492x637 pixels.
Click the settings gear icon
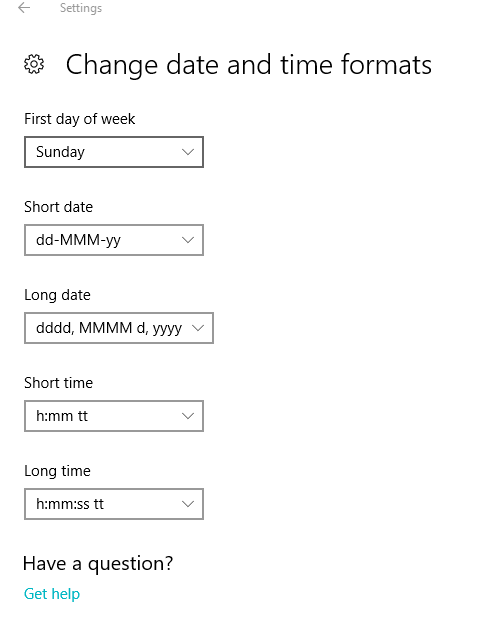[x=34, y=64]
